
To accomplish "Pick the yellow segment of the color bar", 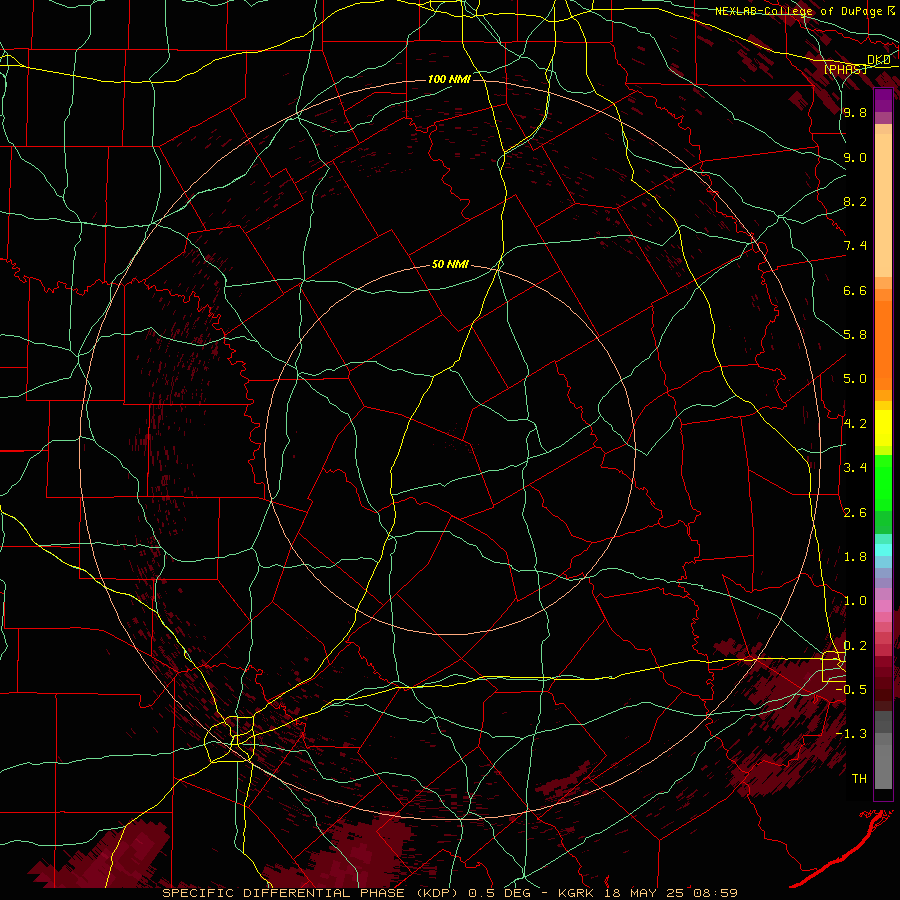I will pos(883,428).
